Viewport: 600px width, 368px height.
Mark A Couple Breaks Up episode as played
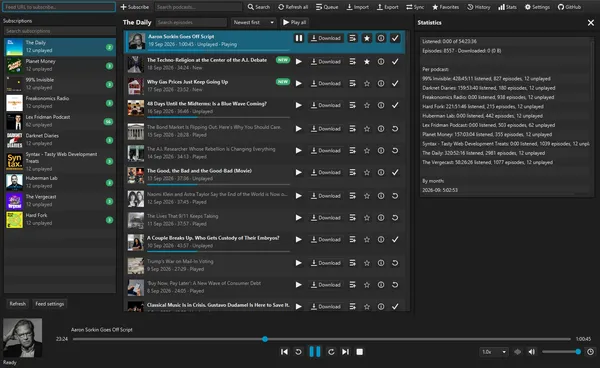tap(395, 239)
